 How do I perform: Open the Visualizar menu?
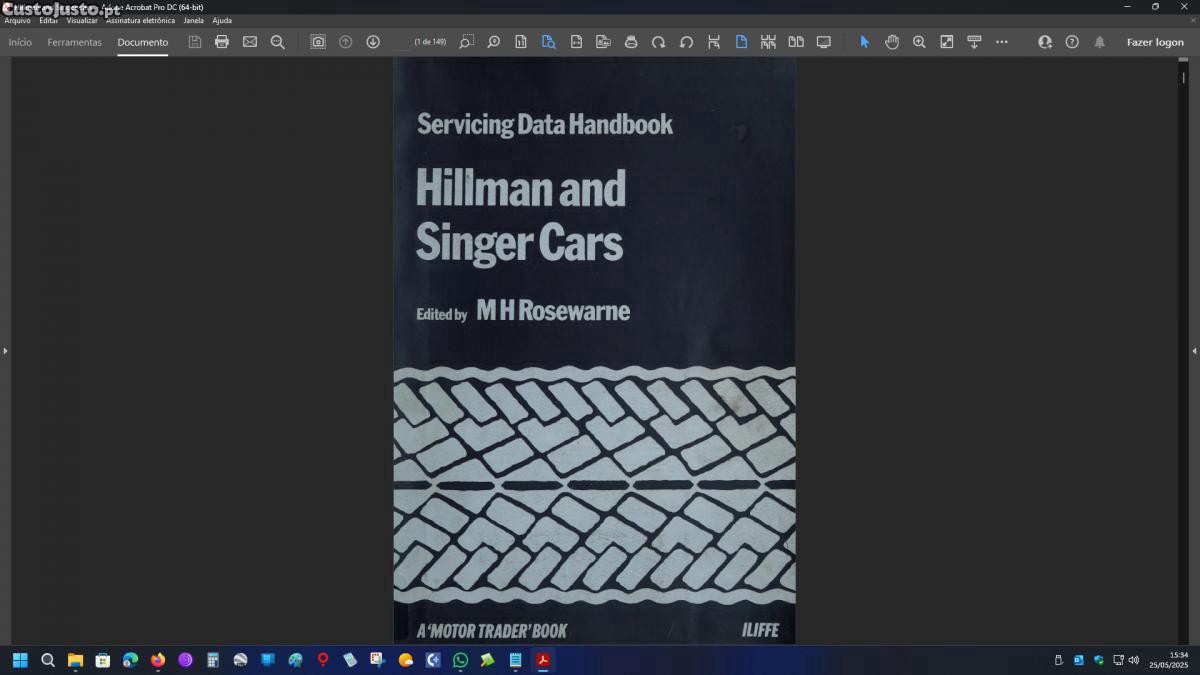(x=82, y=20)
